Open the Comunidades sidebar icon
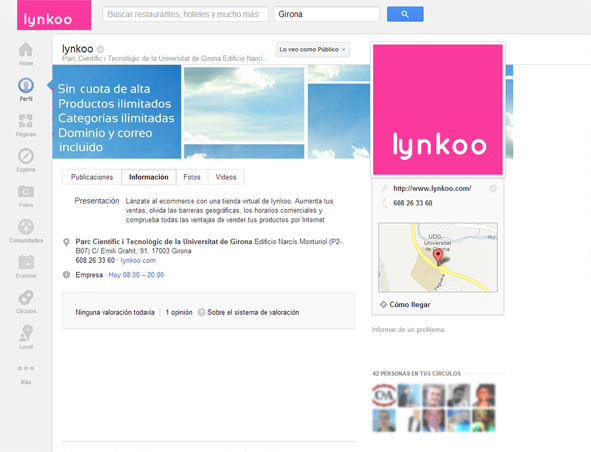 [26, 227]
